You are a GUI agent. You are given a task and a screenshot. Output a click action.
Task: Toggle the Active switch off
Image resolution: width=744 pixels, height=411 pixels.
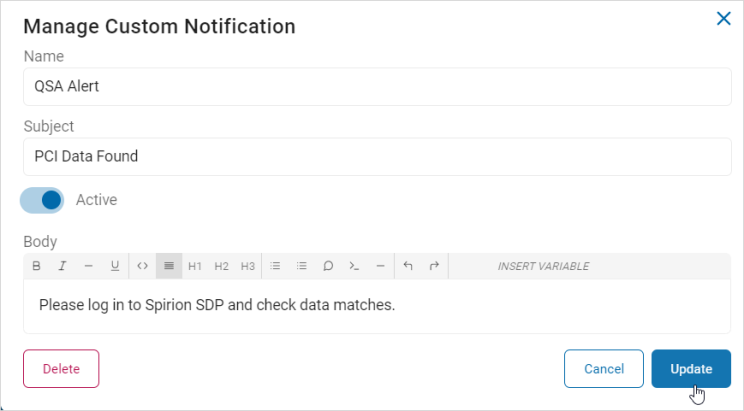[42, 200]
